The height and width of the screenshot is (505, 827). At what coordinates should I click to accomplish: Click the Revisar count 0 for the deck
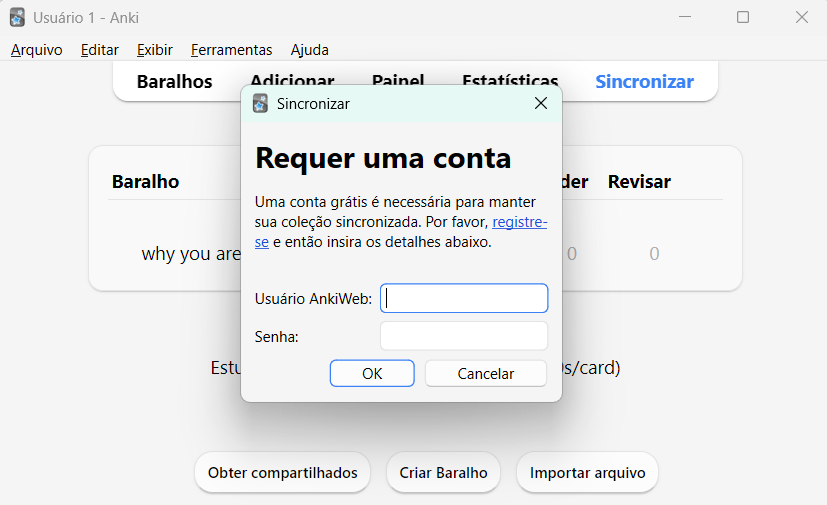click(x=654, y=254)
